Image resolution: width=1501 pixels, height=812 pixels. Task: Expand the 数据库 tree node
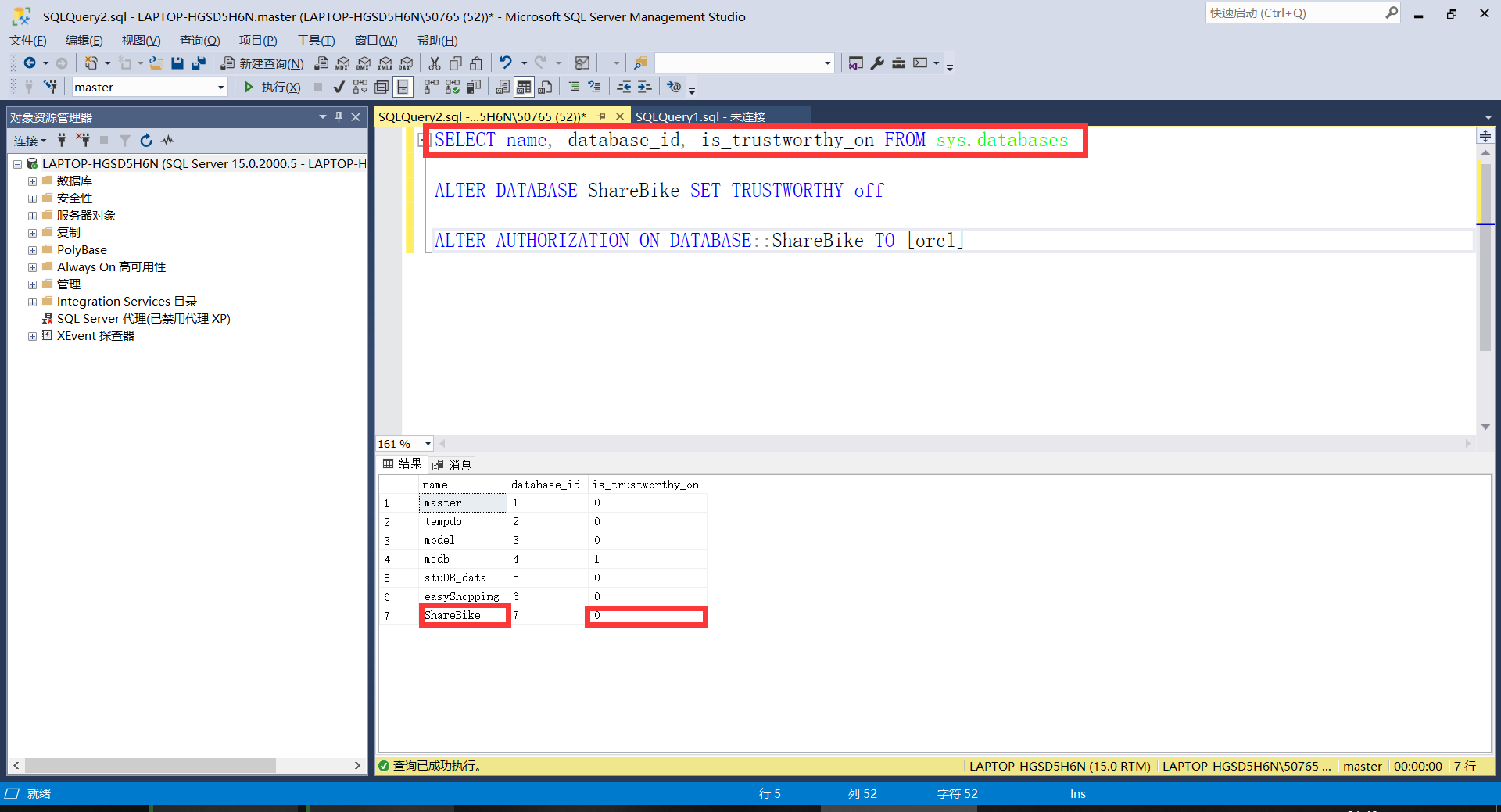pos(32,181)
